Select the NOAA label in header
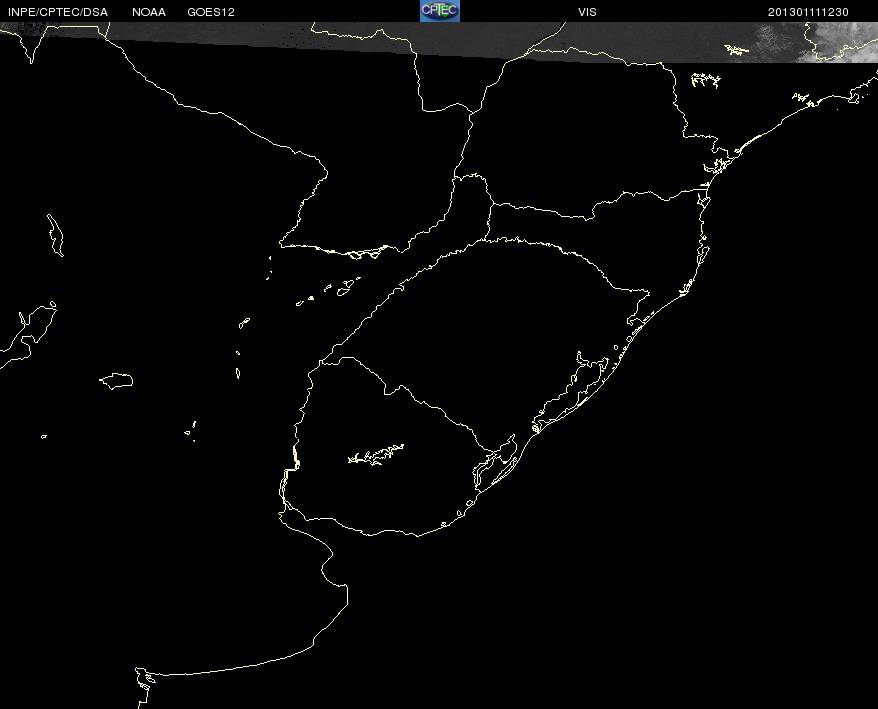The width and height of the screenshot is (878, 709). pyautogui.click(x=149, y=12)
